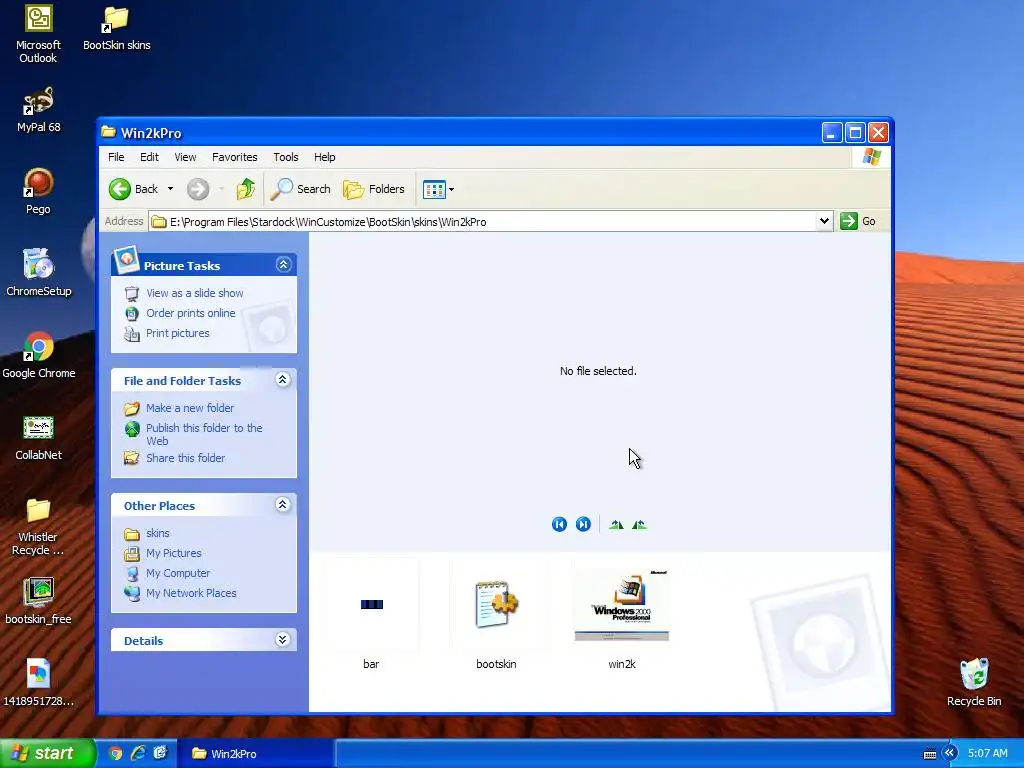
Task: Open the Views button menu
Action: [x=438, y=189]
